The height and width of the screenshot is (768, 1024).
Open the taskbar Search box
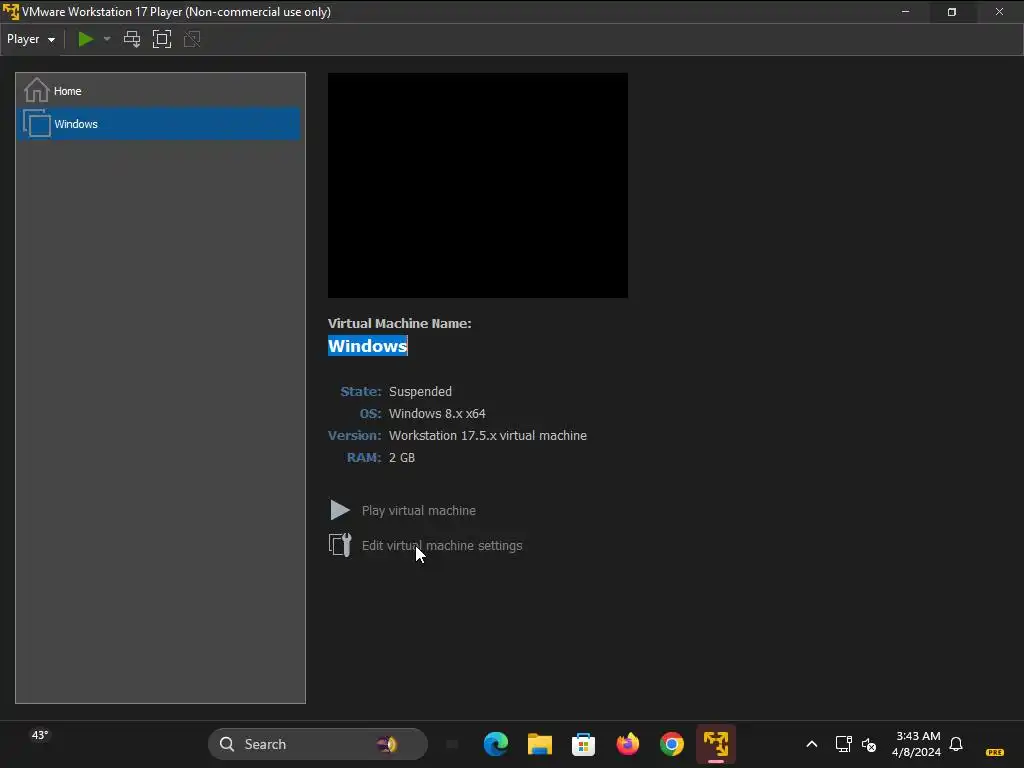317,744
